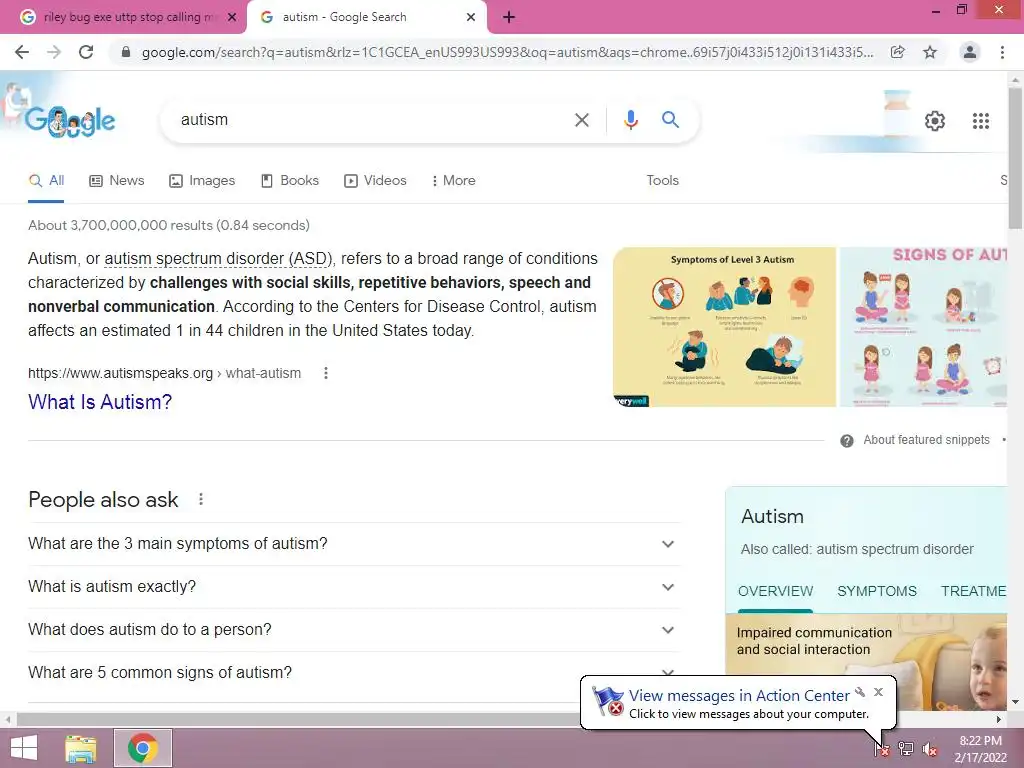Click the muted volume tray icon
Image resolution: width=1024 pixels, height=768 pixels.
pyautogui.click(x=930, y=749)
